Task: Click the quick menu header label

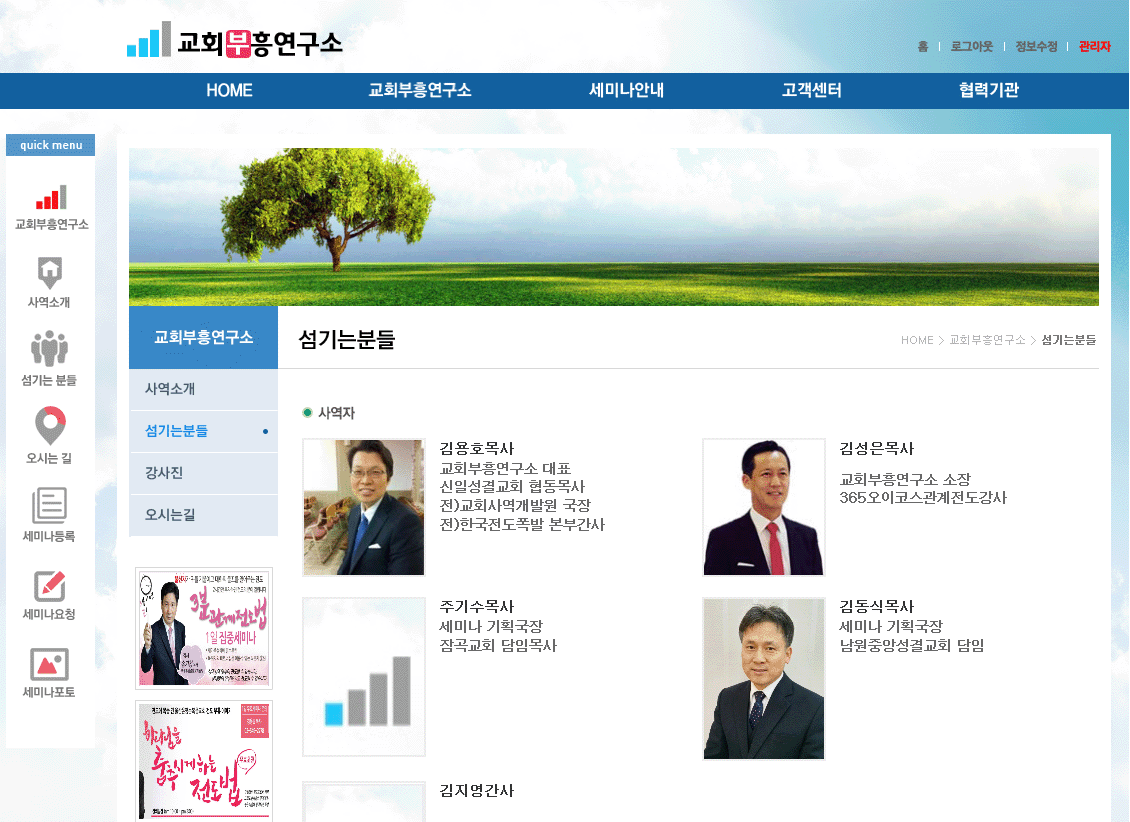Action: coord(50,145)
